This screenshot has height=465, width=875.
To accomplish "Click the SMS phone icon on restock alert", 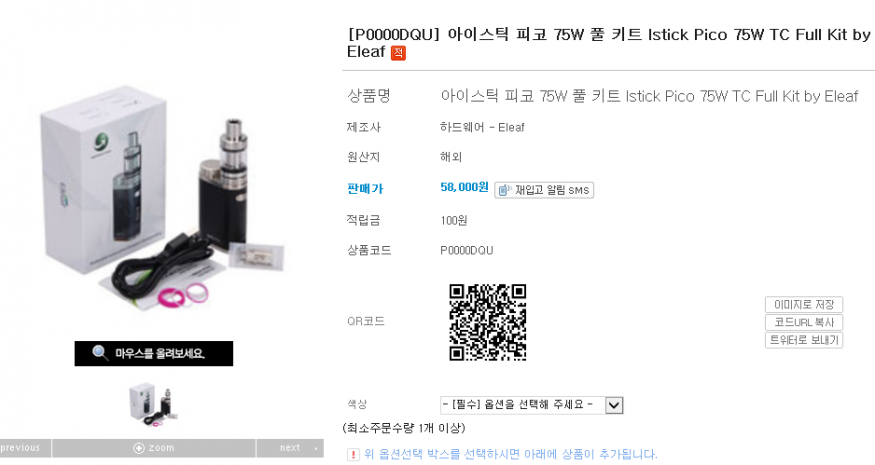I will 504,190.
